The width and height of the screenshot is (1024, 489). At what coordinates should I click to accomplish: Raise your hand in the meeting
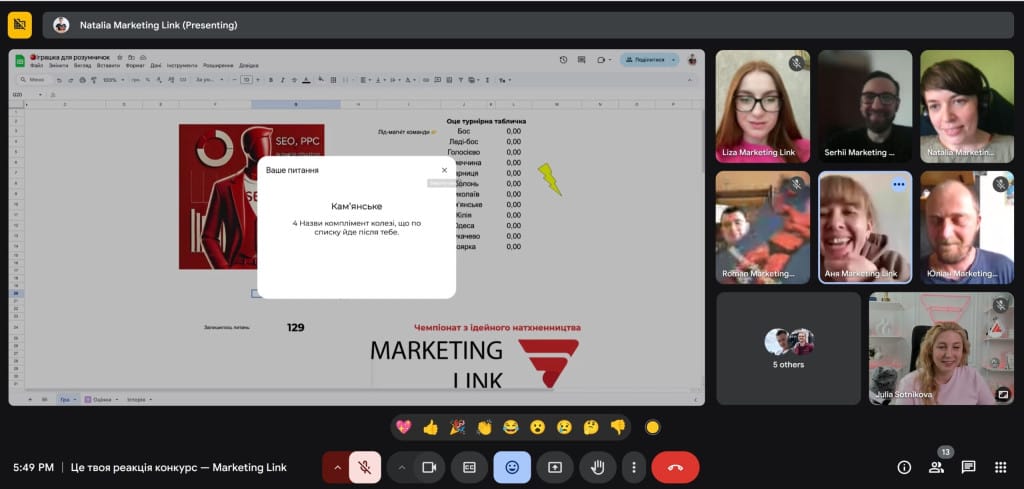pyautogui.click(x=598, y=467)
